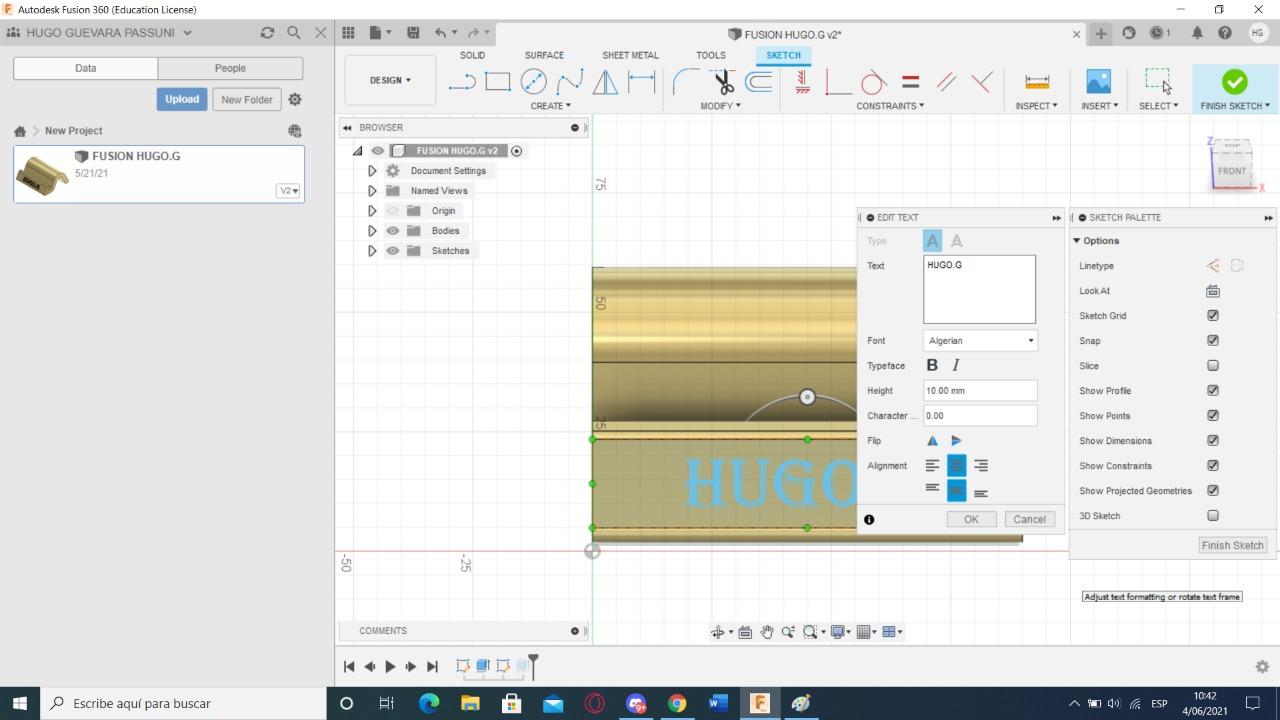Open the INSPECT dropdown menu
The height and width of the screenshot is (720, 1280).
coord(1036,106)
